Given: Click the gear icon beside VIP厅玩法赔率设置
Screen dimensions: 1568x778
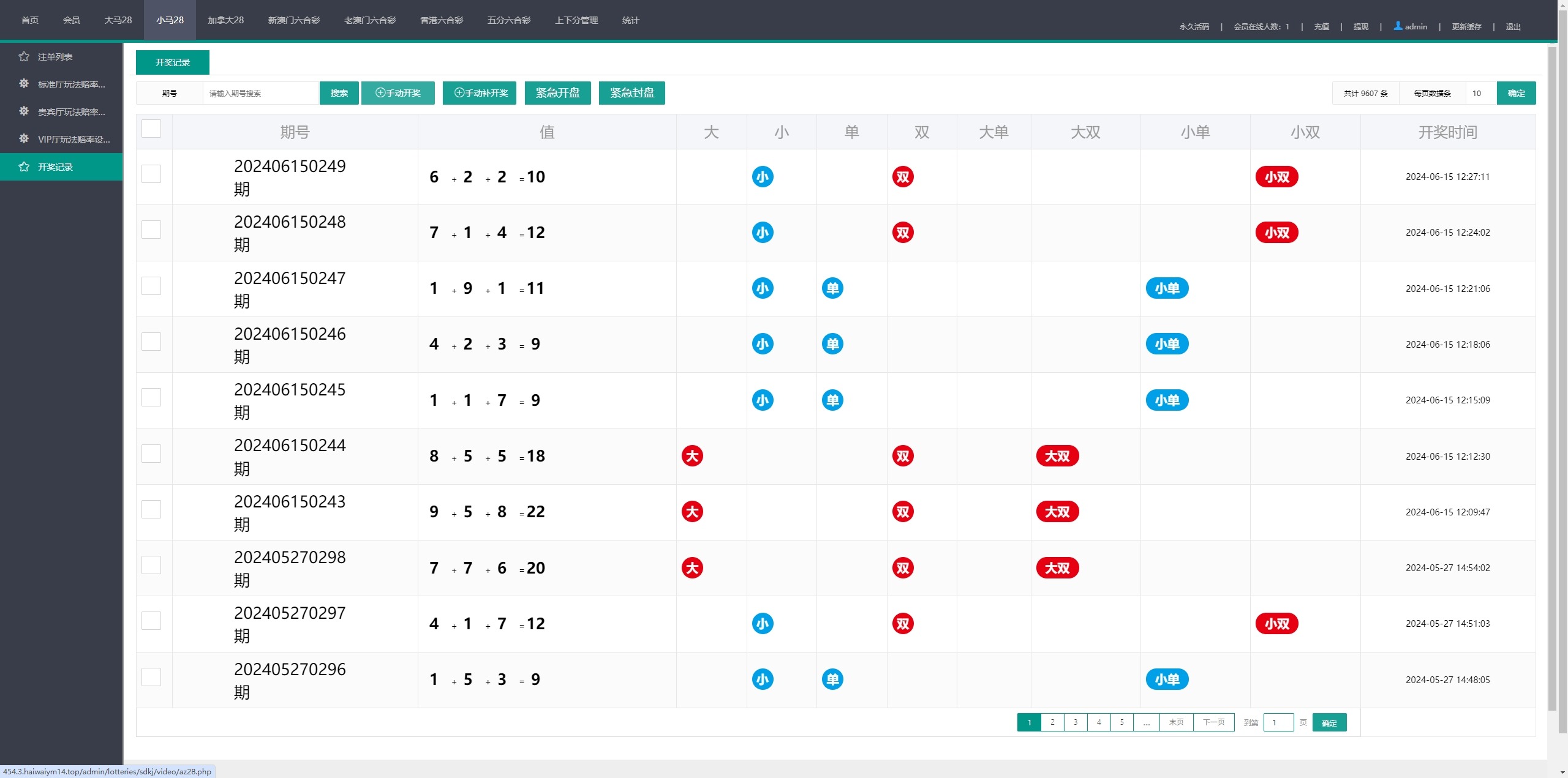Looking at the screenshot, I should pyautogui.click(x=24, y=139).
